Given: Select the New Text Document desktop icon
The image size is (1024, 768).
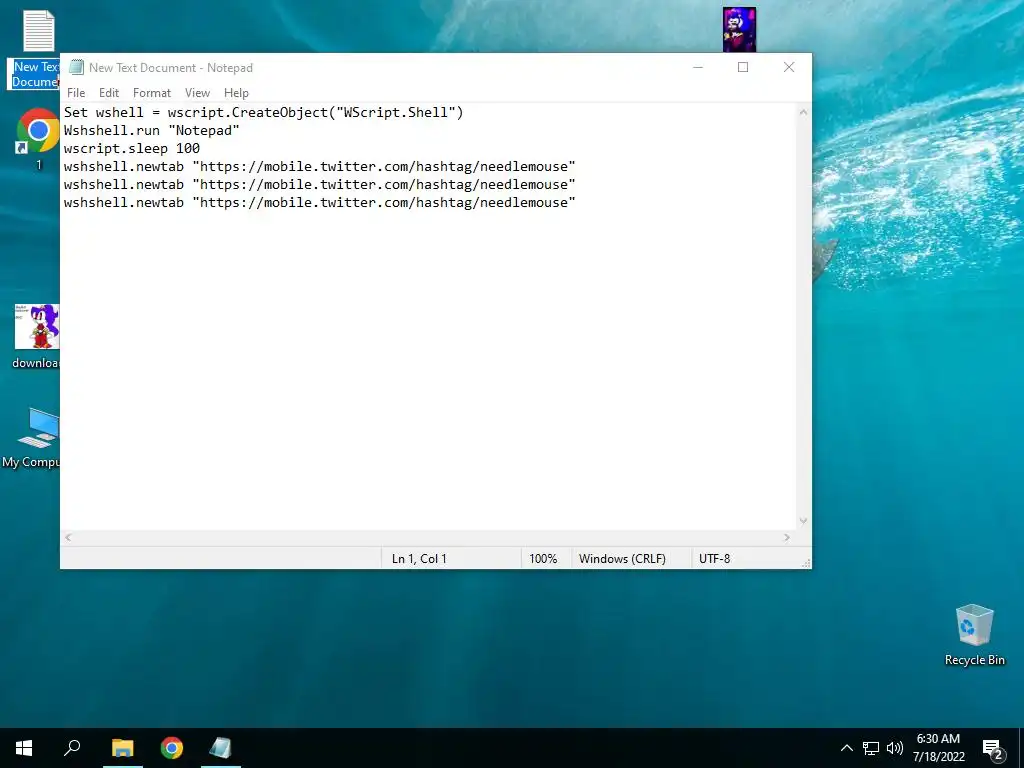Looking at the screenshot, I should coord(36,50).
